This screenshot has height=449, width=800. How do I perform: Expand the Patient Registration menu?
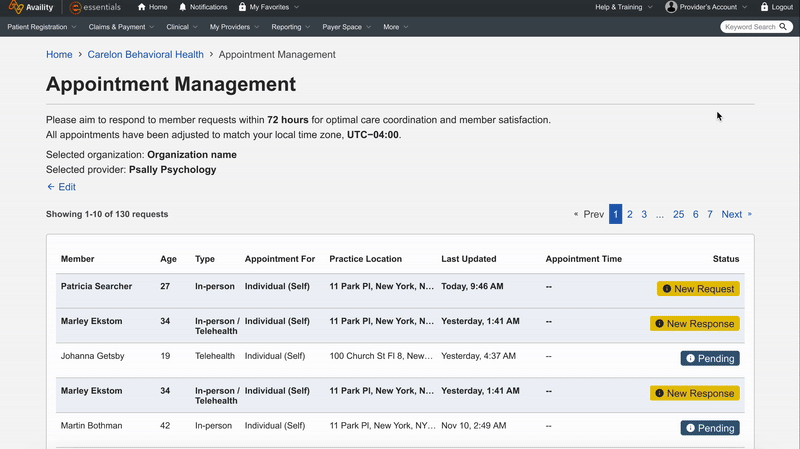pos(42,27)
